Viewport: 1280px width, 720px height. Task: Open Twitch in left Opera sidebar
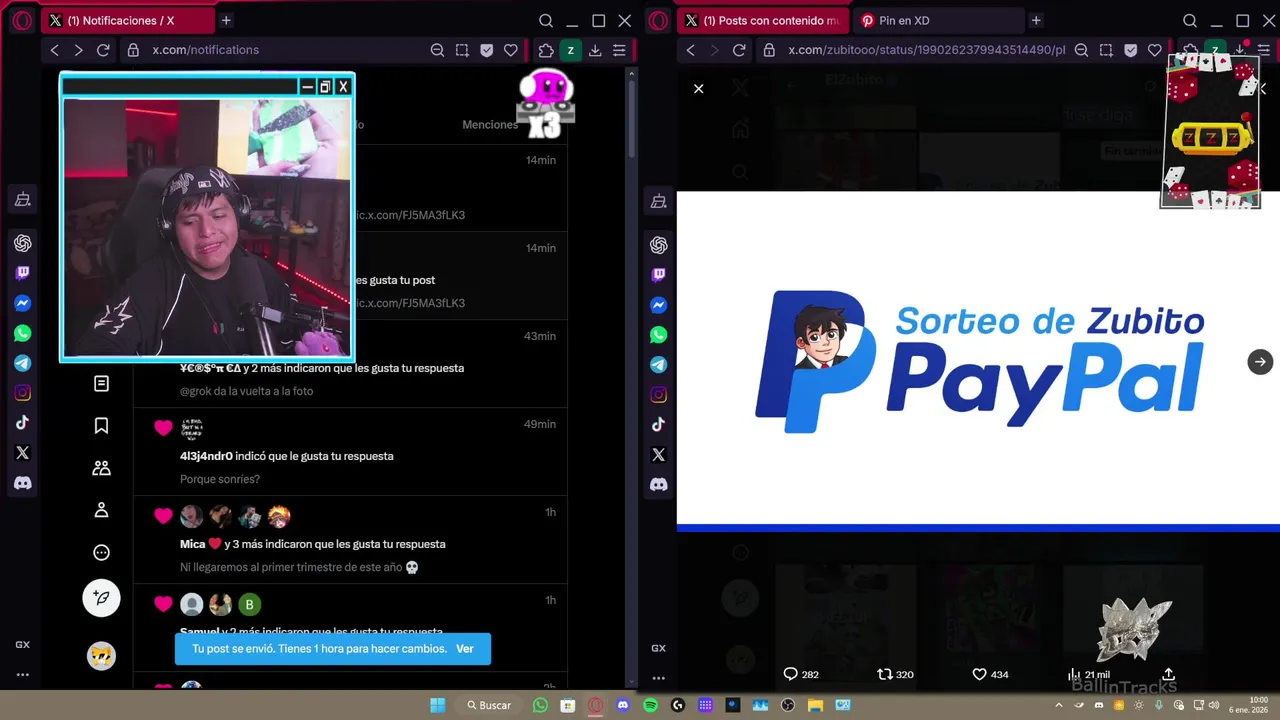coord(22,273)
